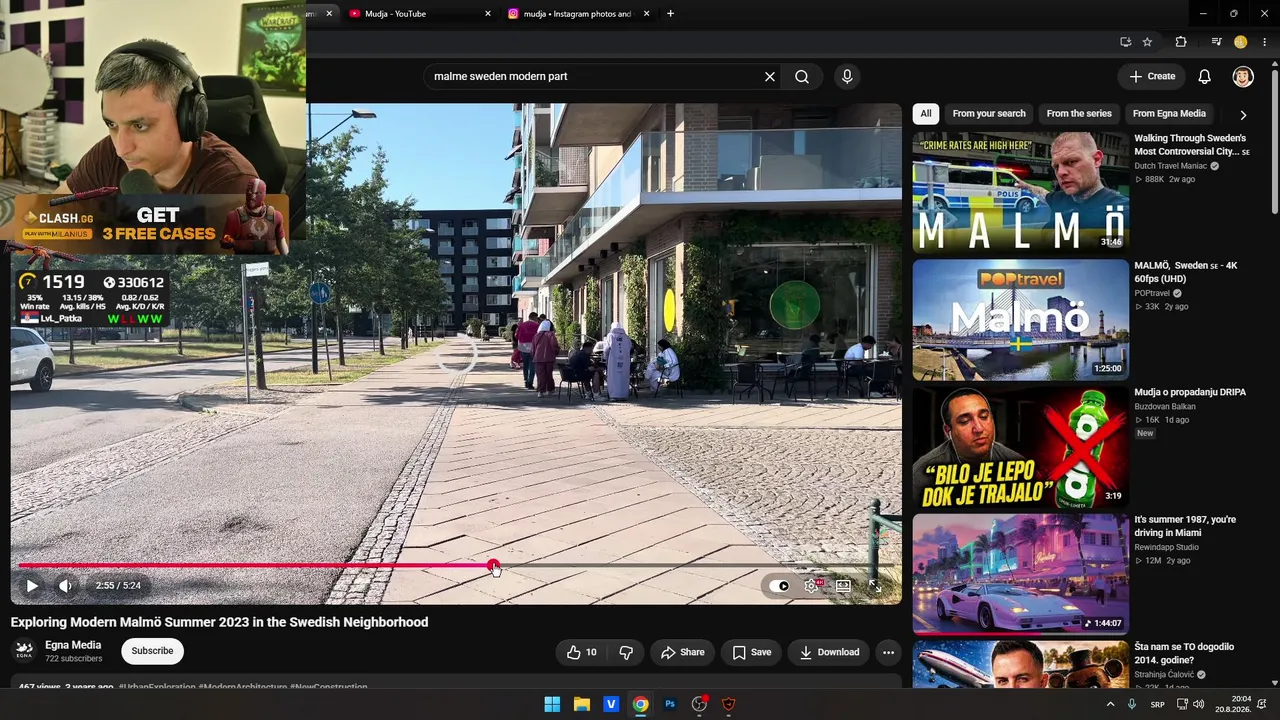The height and width of the screenshot is (720, 1280).
Task: Open the Mudja o propadanju DRIPA thumbnail
Action: [1020, 447]
